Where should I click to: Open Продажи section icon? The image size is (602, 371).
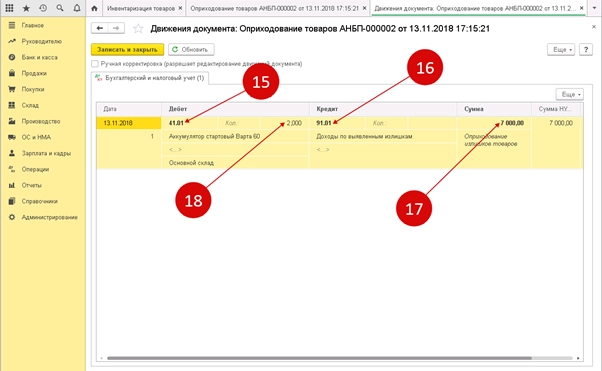pyautogui.click(x=12, y=73)
